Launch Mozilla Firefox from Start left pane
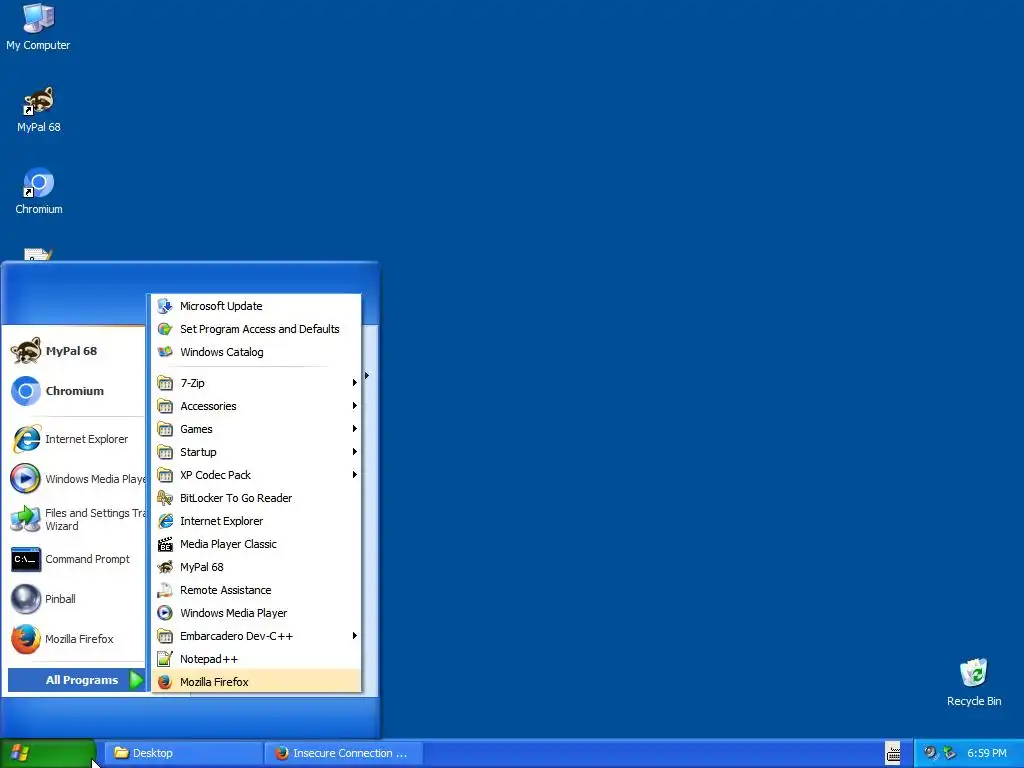1024x768 pixels. (75, 639)
